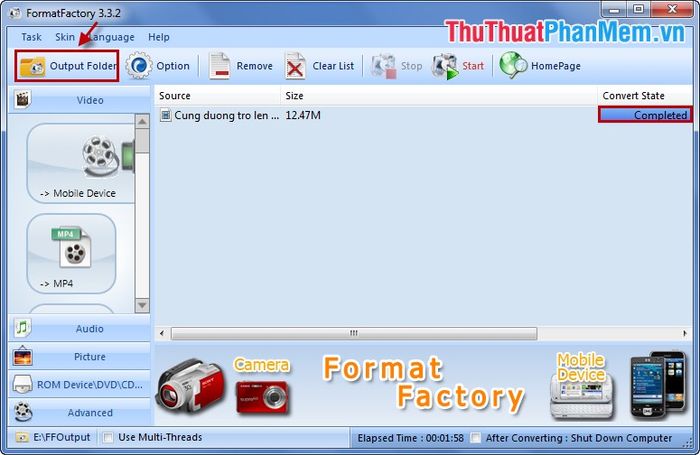Open the Output Folder
The image size is (700, 455).
coord(67,66)
